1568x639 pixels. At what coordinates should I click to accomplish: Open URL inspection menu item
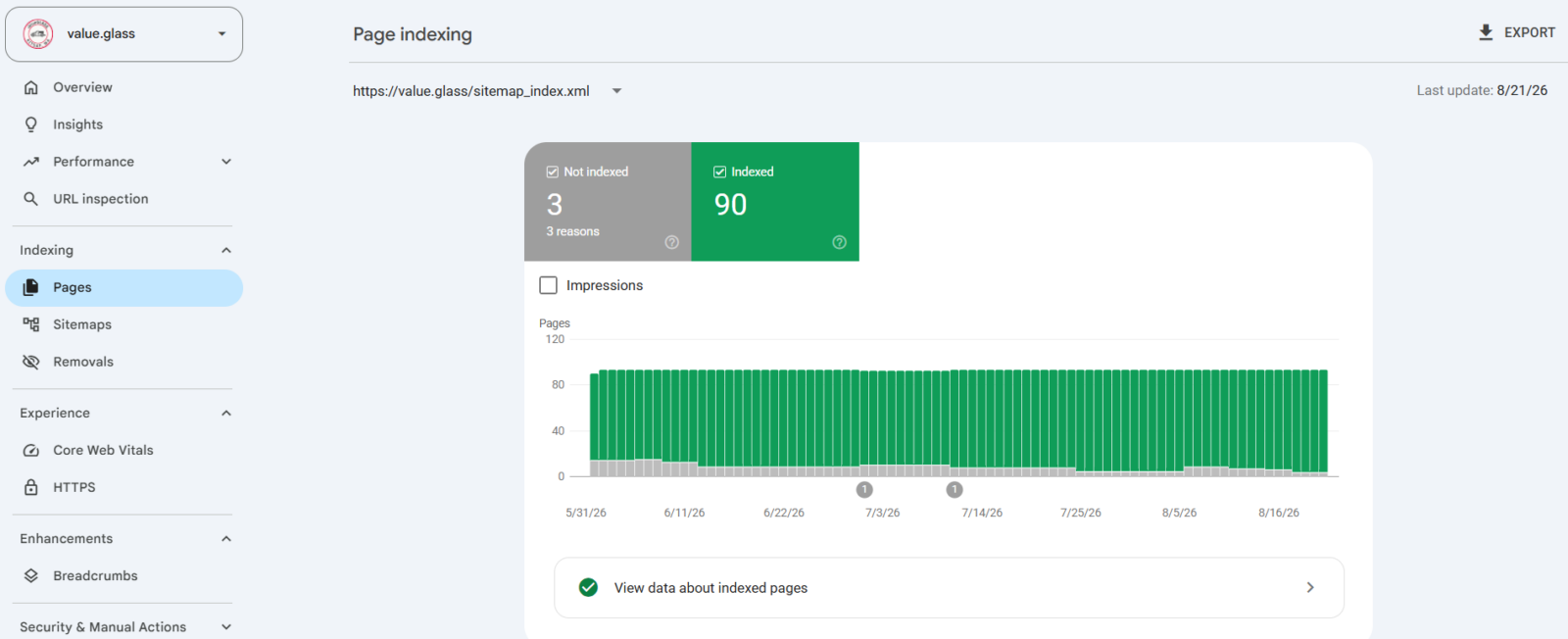pos(123,199)
